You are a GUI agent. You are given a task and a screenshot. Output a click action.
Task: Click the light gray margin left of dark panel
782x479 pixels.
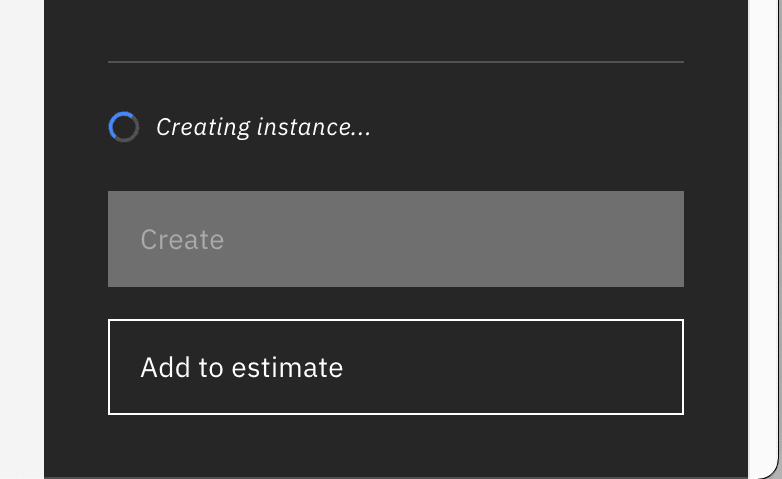pyautogui.click(x=22, y=240)
